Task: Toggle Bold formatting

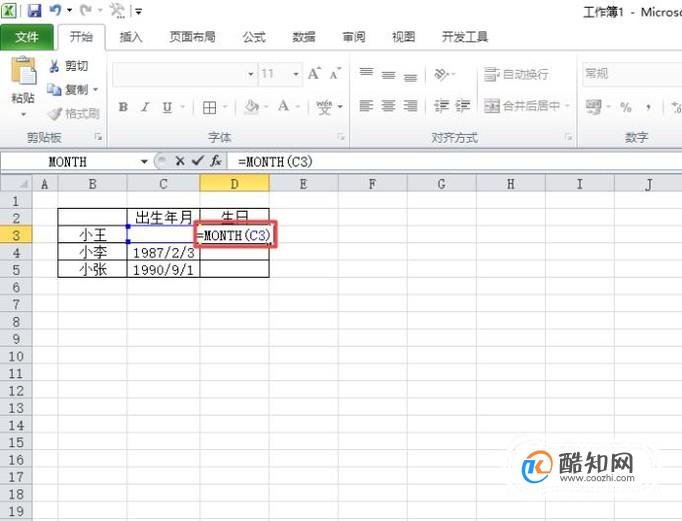Action: pyautogui.click(x=123, y=107)
